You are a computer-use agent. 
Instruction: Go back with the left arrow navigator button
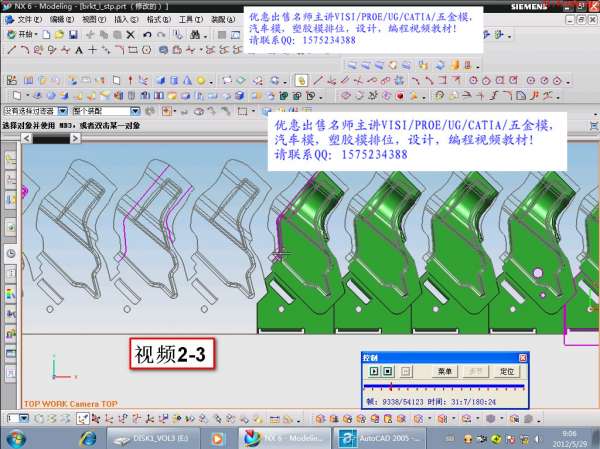(x=26, y=138)
